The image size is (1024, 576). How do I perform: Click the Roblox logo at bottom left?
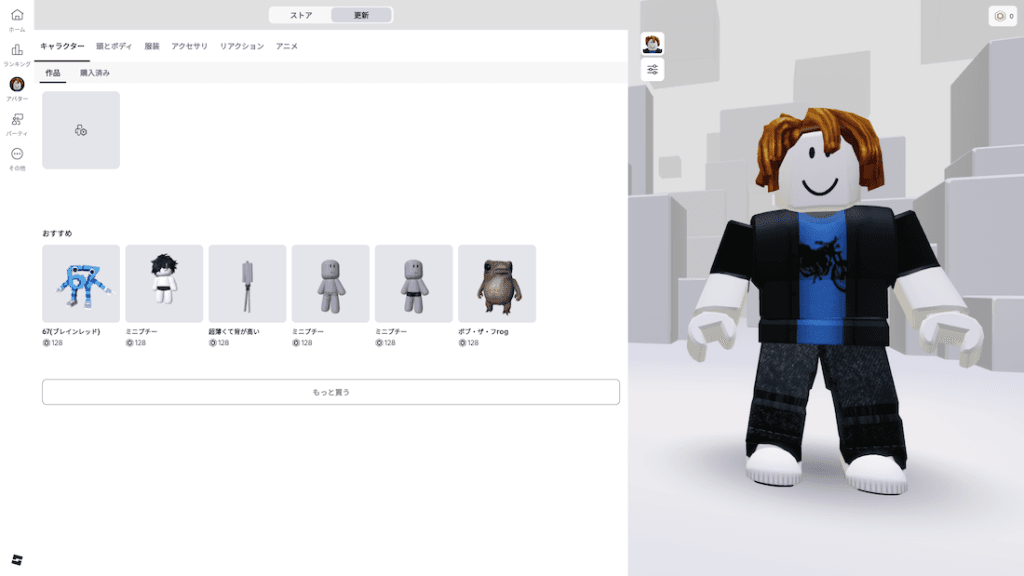17,560
